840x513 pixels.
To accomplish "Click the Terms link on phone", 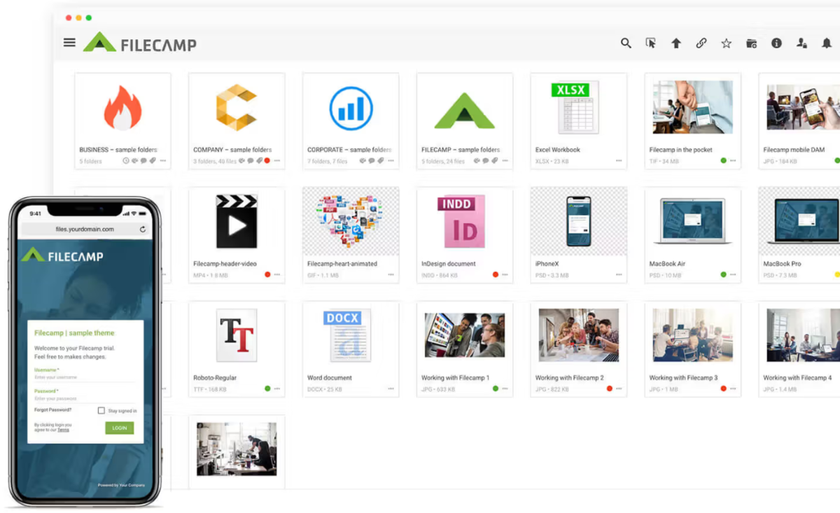I will 63,430.
